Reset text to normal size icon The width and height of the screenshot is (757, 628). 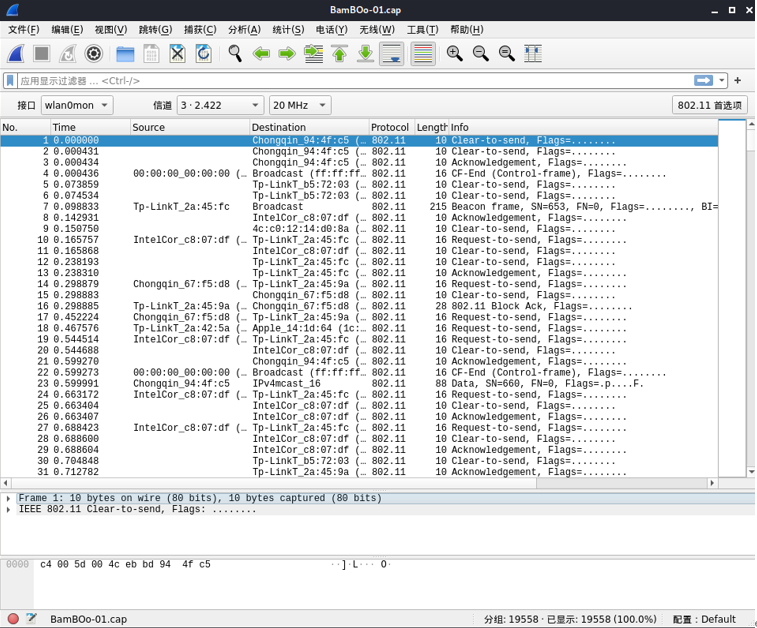click(506, 53)
